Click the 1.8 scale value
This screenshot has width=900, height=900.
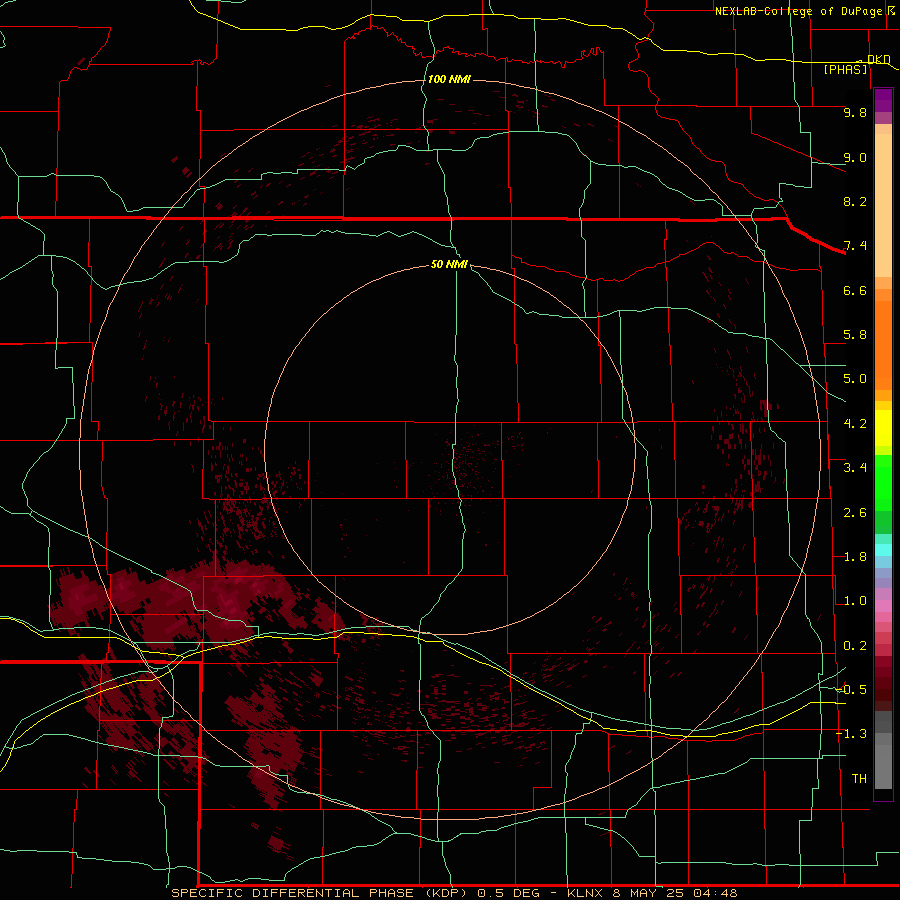point(855,557)
